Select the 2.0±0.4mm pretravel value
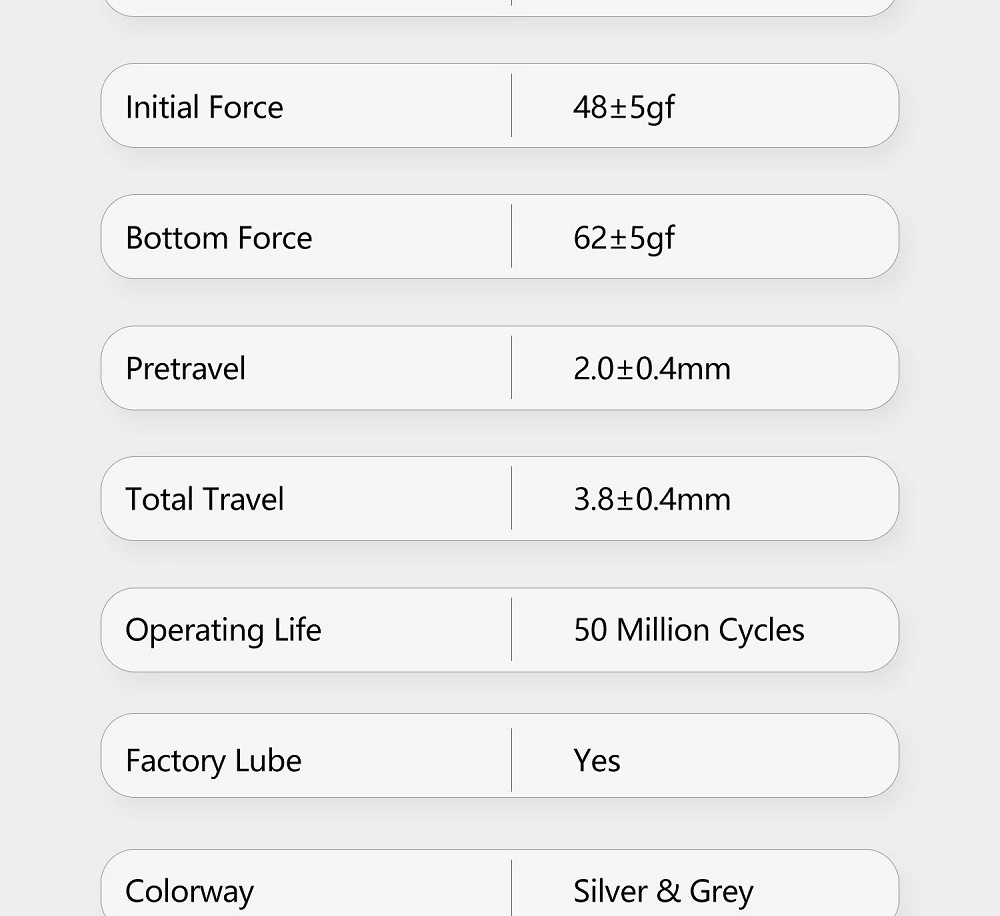Image resolution: width=1000 pixels, height=916 pixels. 652,369
